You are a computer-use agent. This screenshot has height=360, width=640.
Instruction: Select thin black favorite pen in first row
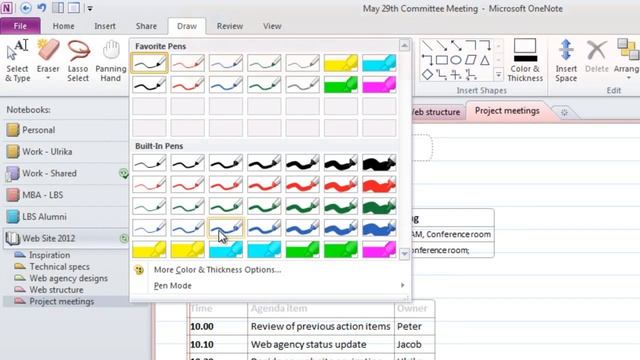(x=149, y=63)
